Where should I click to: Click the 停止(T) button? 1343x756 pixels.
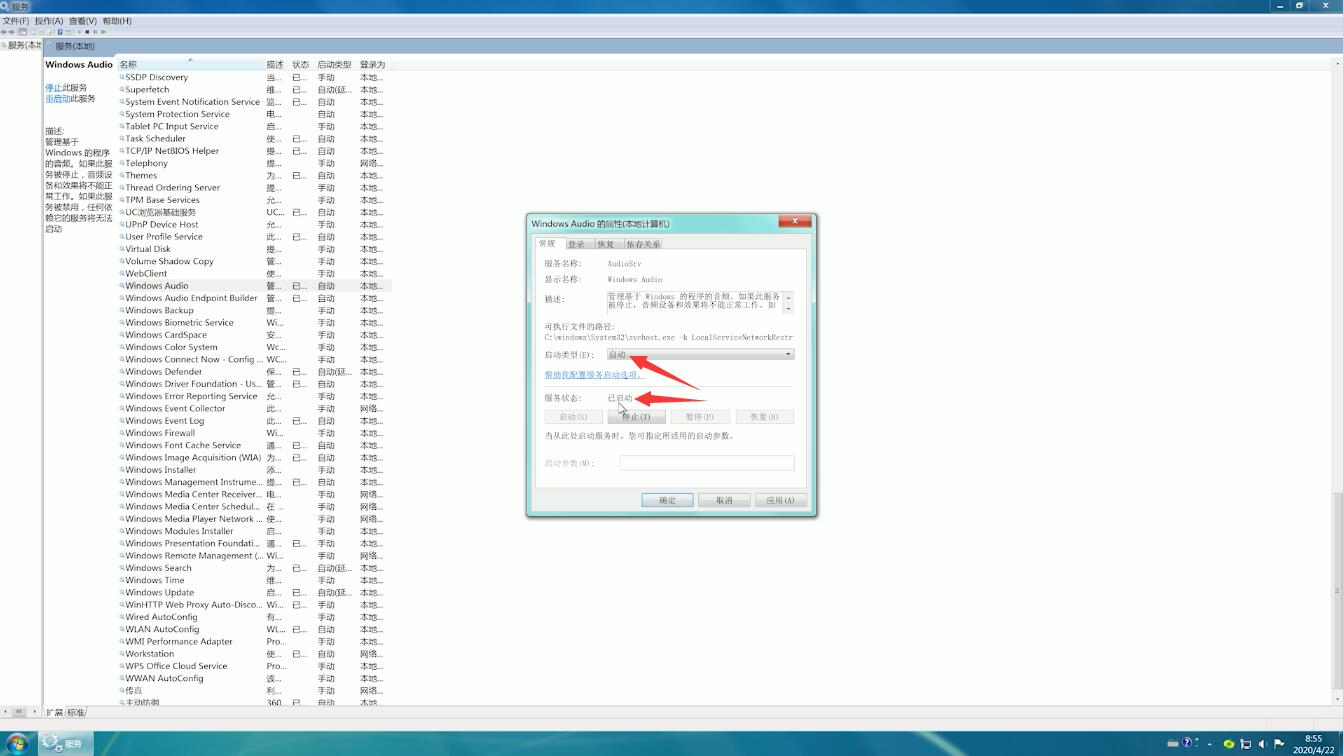636,416
